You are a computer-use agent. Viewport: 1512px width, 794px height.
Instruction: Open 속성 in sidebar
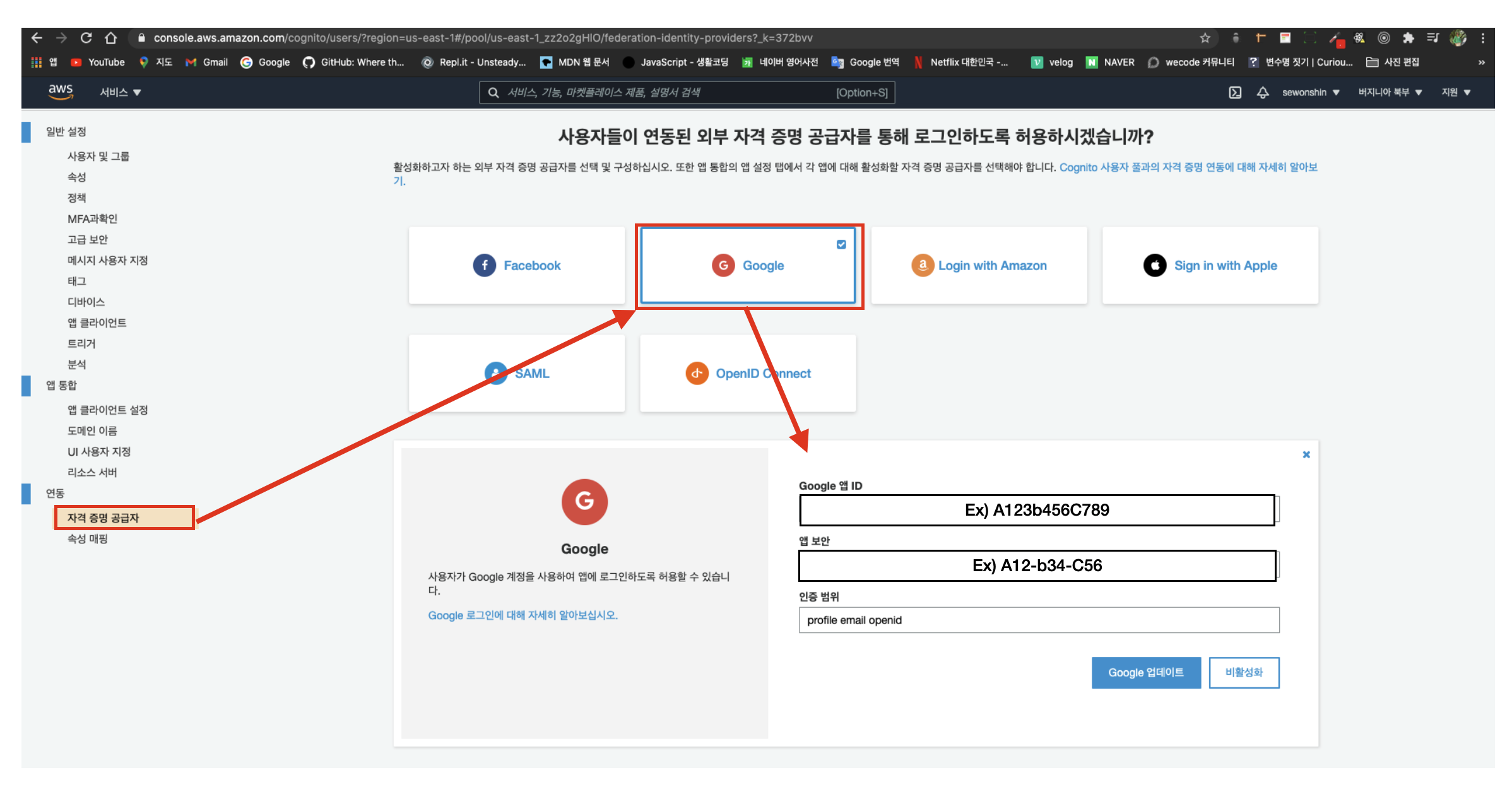coord(77,177)
